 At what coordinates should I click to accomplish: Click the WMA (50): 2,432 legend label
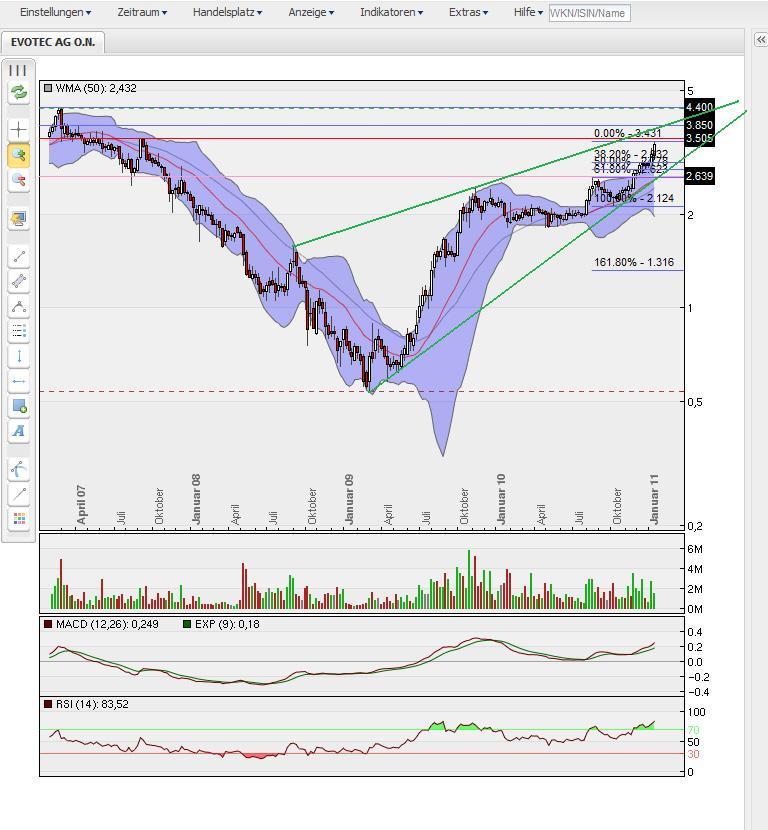[96, 88]
